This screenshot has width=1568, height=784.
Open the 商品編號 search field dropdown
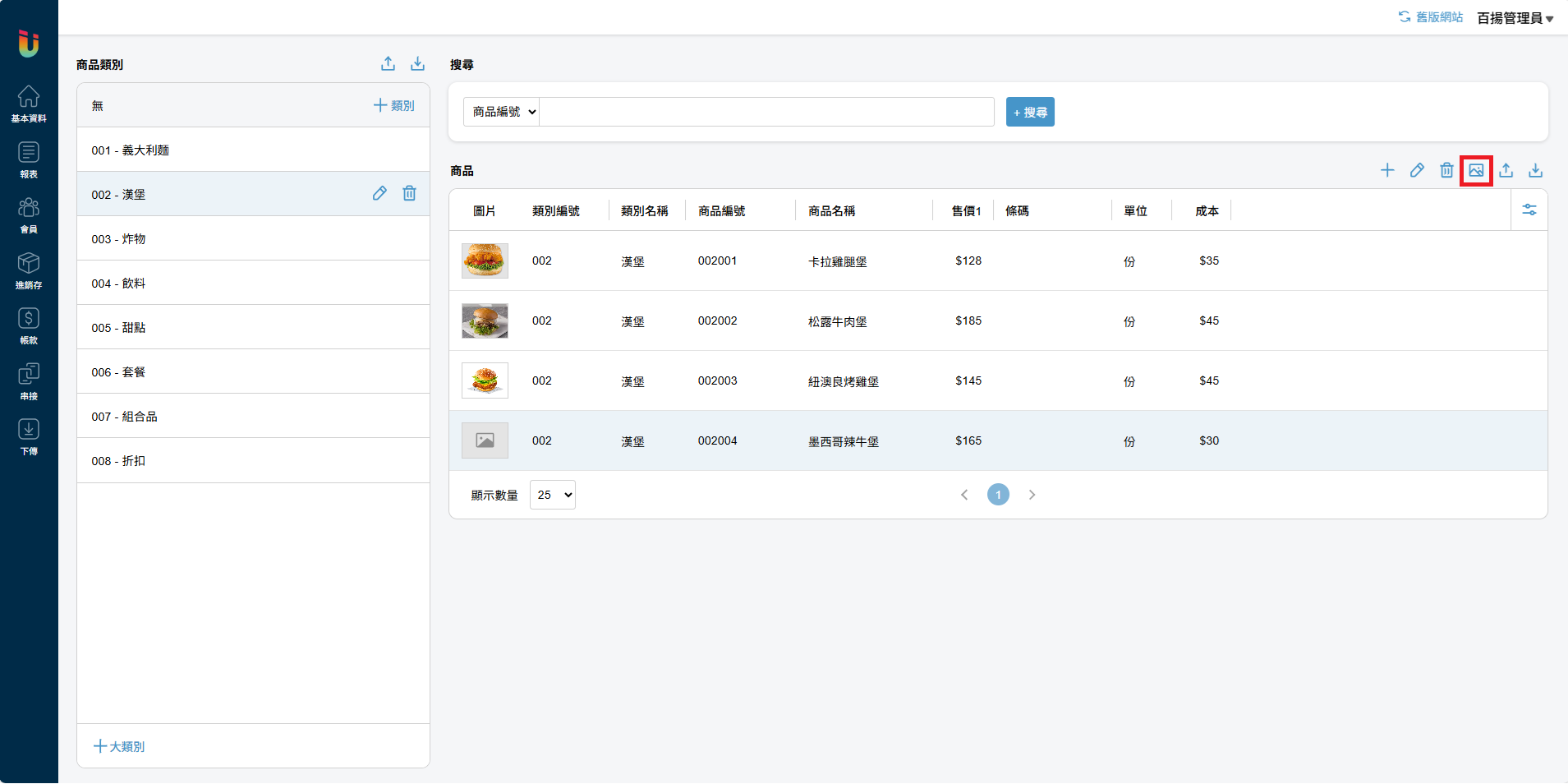tap(502, 112)
